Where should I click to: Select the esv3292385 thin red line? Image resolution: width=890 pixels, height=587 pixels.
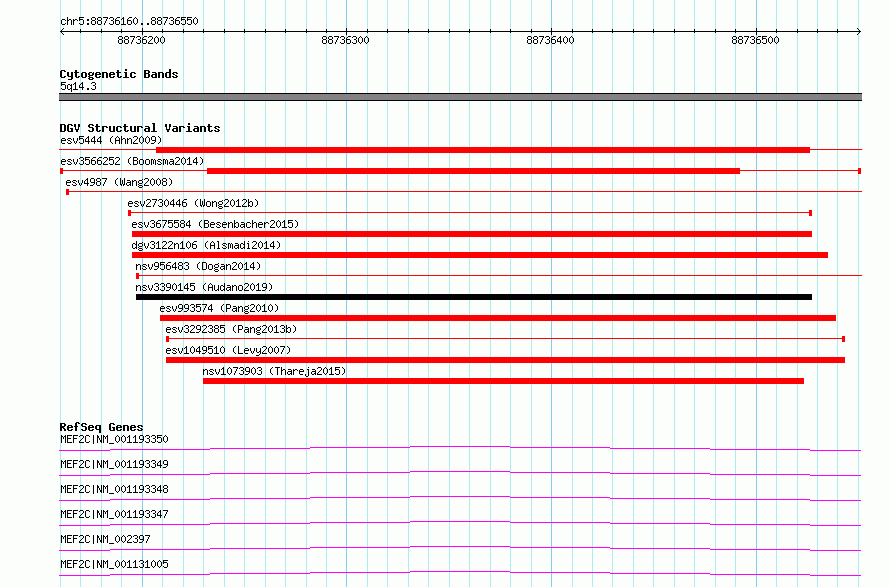click(505, 339)
